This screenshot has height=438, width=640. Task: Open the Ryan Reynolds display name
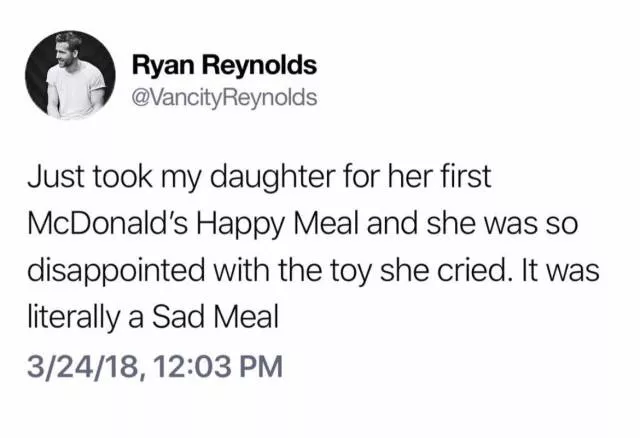coord(224,66)
